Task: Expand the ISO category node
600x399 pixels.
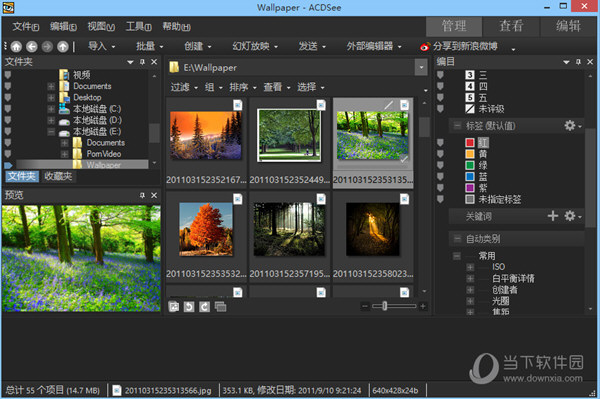Action: click(470, 267)
